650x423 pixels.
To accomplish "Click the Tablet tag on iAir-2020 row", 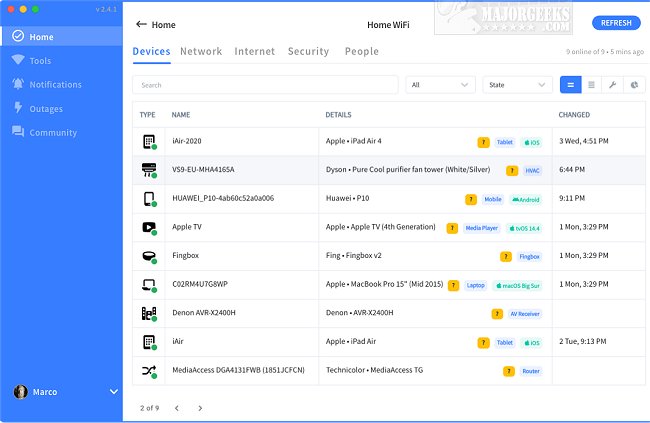I will click(x=504, y=142).
